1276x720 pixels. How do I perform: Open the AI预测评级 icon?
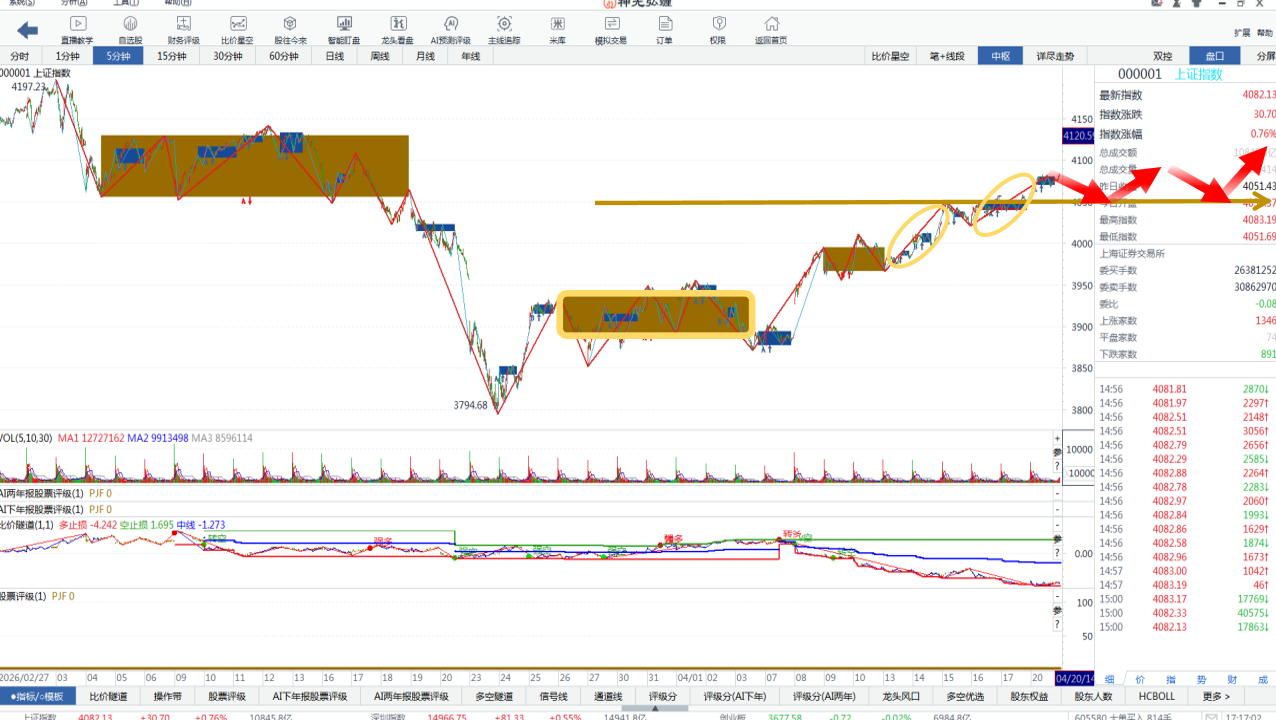450,29
